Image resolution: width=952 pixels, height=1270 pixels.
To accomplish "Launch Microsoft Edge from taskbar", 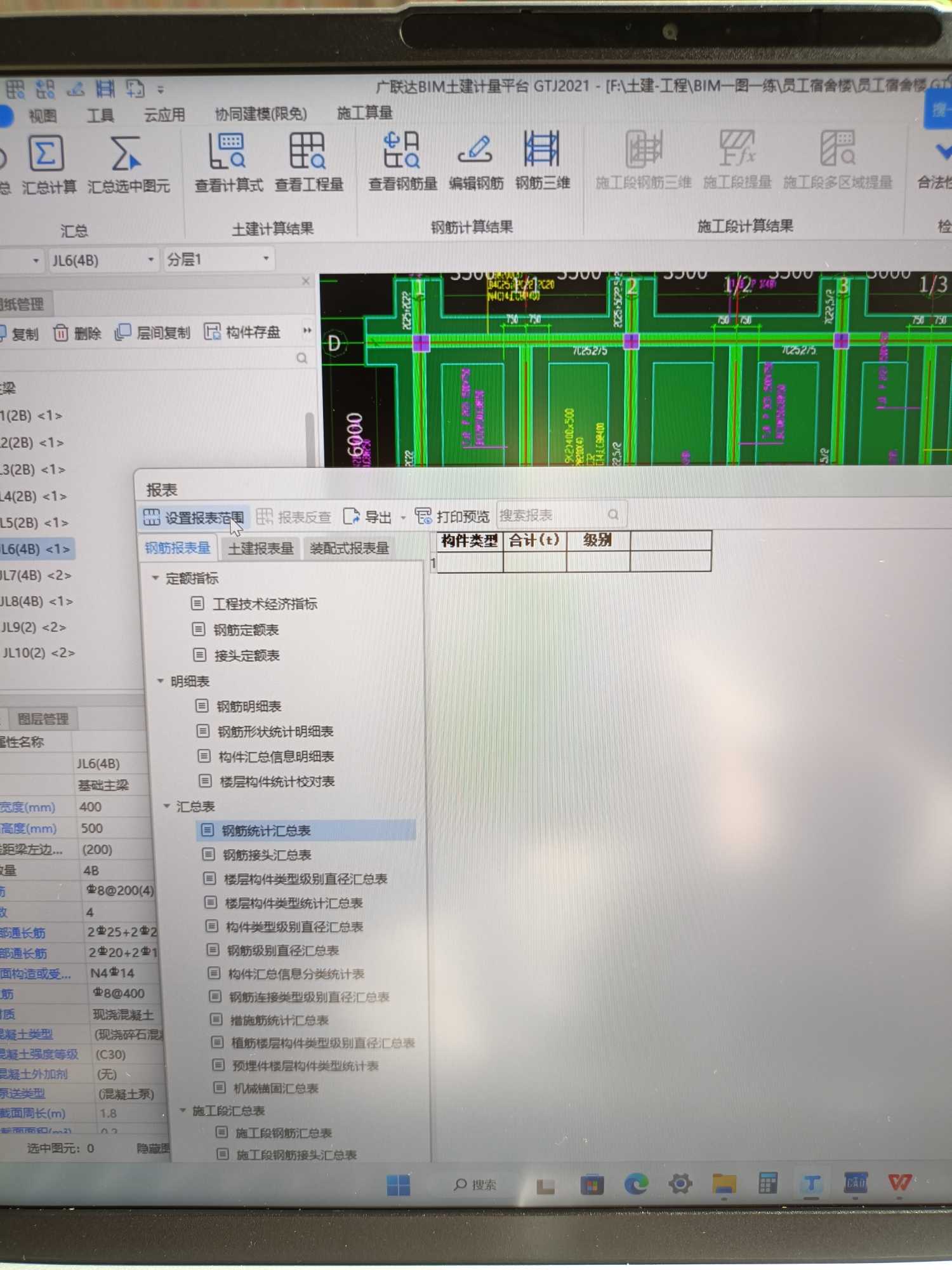I will (637, 1184).
